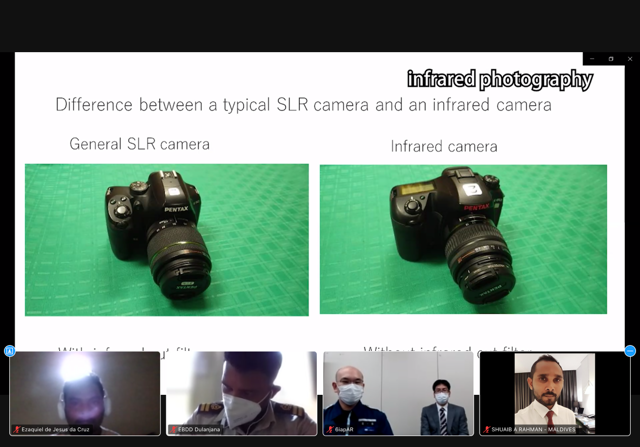
Task: Click the Ezaquiel de Jesus da Cruz name label
Action: coord(57,430)
